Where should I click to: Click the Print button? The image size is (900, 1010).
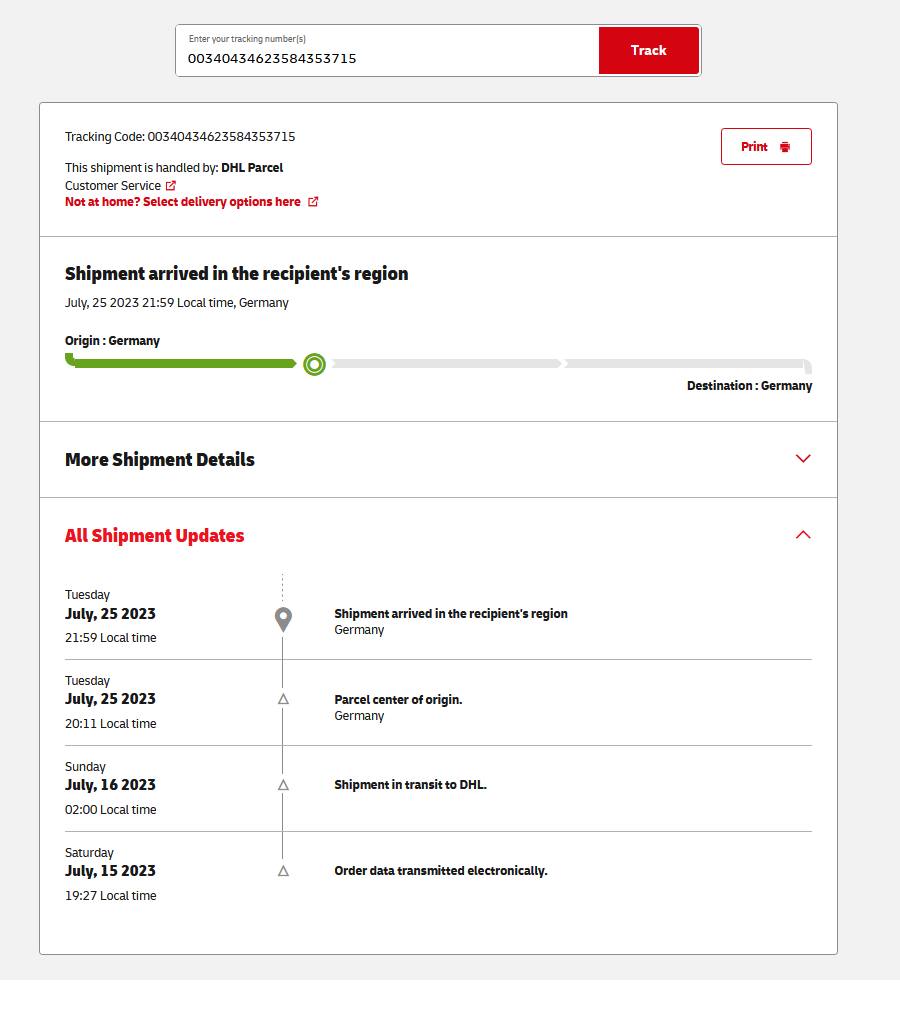(765, 146)
